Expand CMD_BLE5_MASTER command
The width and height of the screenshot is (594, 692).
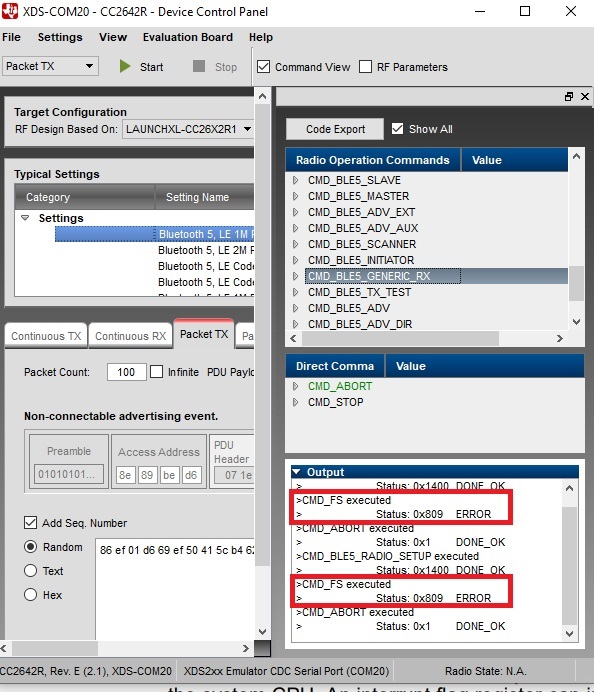[x=295, y=196]
